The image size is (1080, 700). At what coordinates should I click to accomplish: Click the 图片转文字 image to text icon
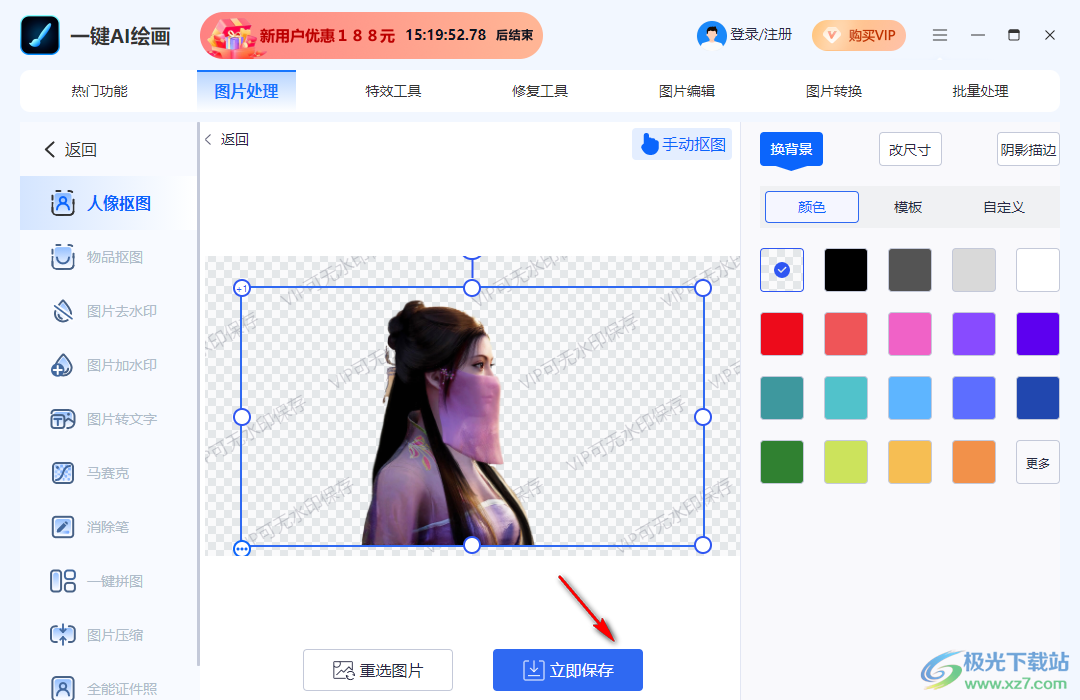(x=63, y=419)
